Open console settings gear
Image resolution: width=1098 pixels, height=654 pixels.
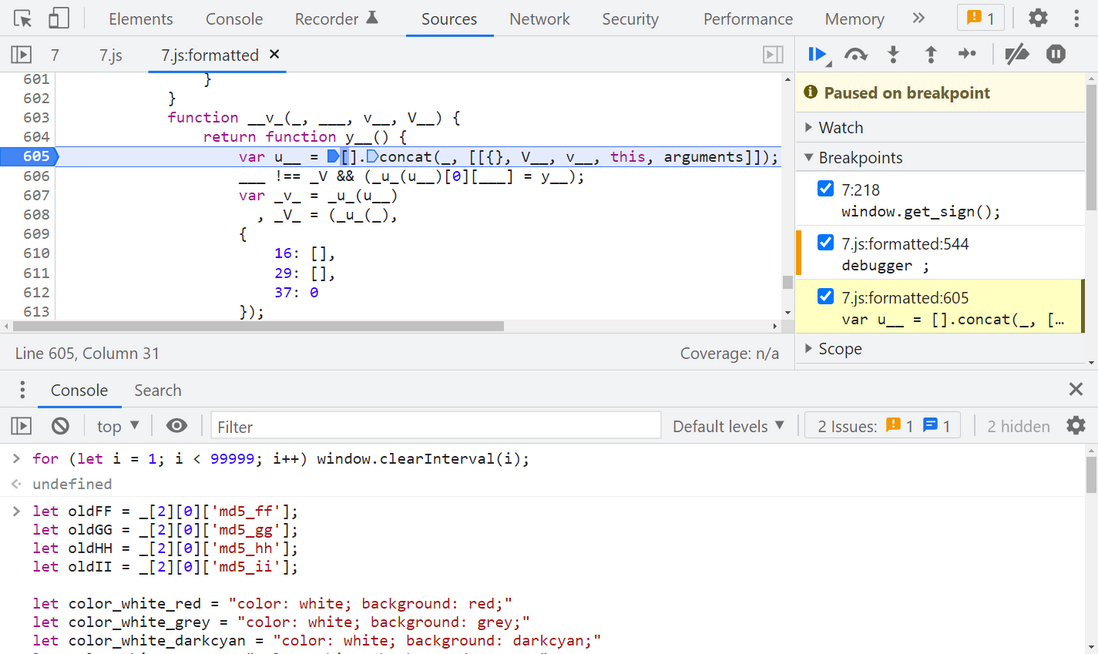click(1076, 426)
